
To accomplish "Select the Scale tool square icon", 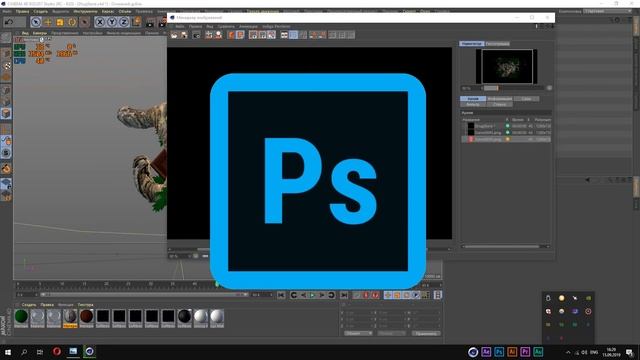I will tap(60, 22).
